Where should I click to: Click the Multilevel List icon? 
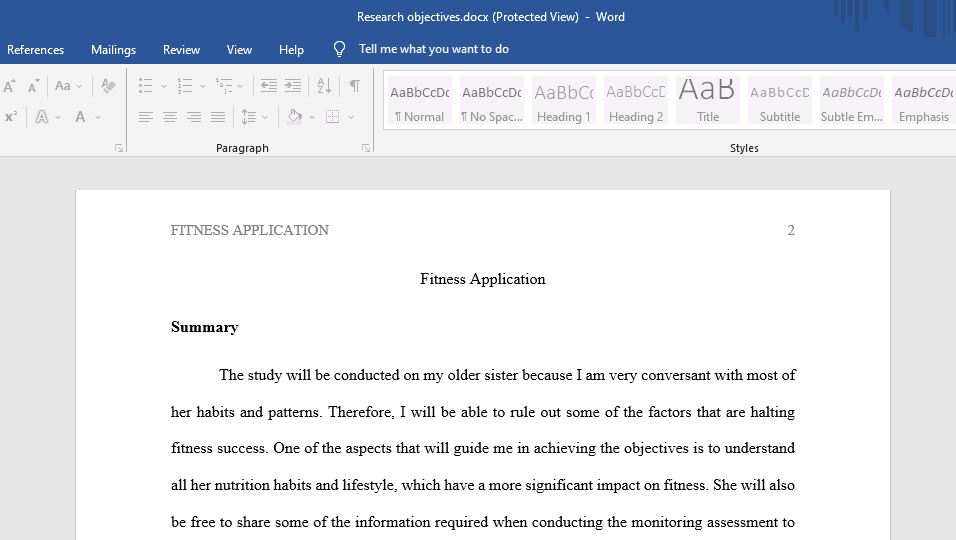[x=224, y=86]
